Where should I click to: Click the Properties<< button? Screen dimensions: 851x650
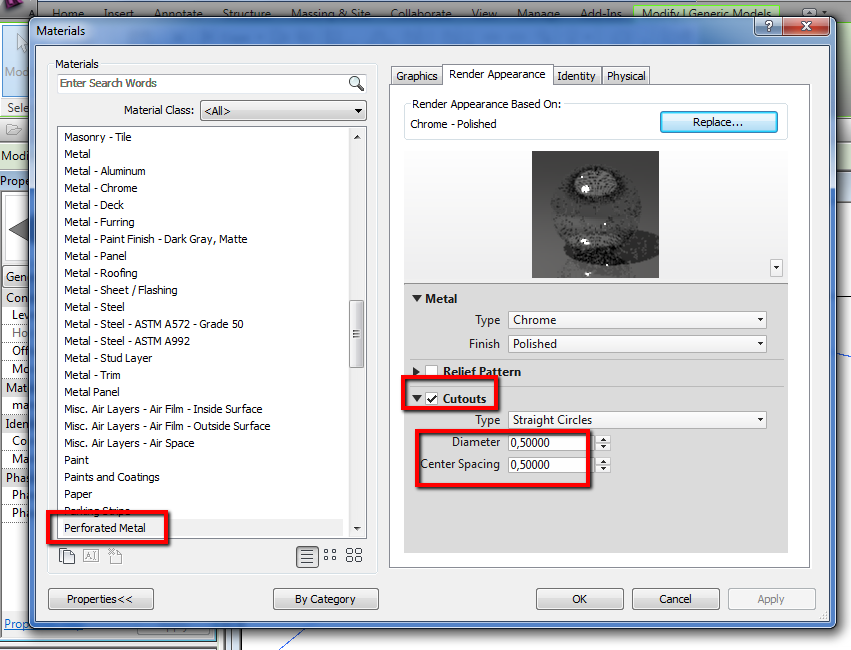pyautogui.click(x=100, y=599)
